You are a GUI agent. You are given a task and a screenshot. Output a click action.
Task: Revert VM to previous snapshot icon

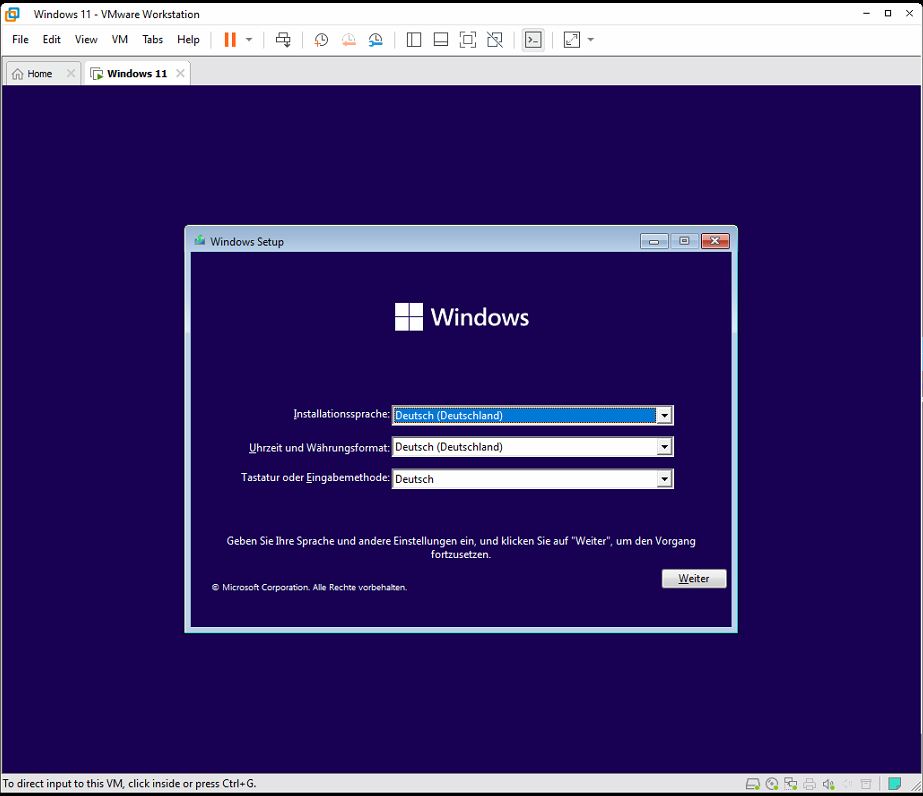pos(348,40)
